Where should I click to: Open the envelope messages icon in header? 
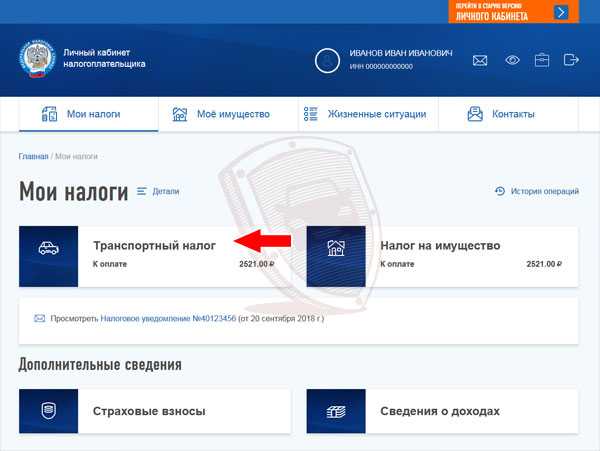(479, 60)
